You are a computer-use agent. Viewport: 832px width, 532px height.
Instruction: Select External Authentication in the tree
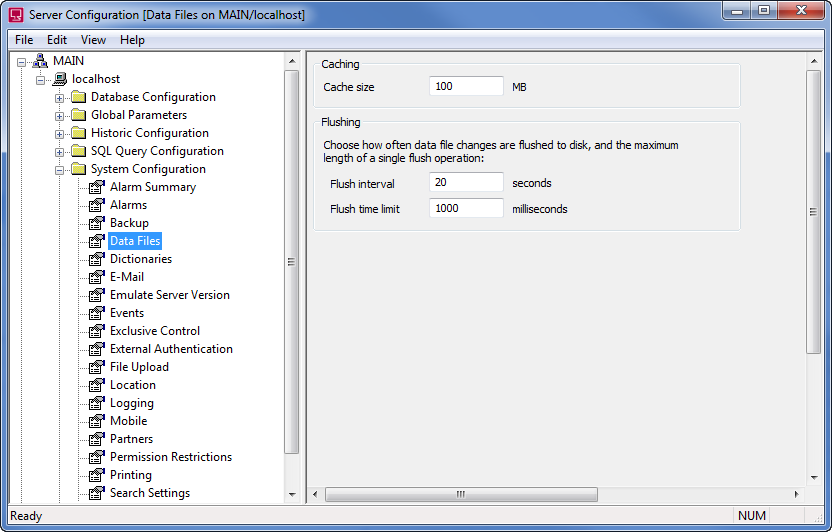pyautogui.click(x=171, y=349)
